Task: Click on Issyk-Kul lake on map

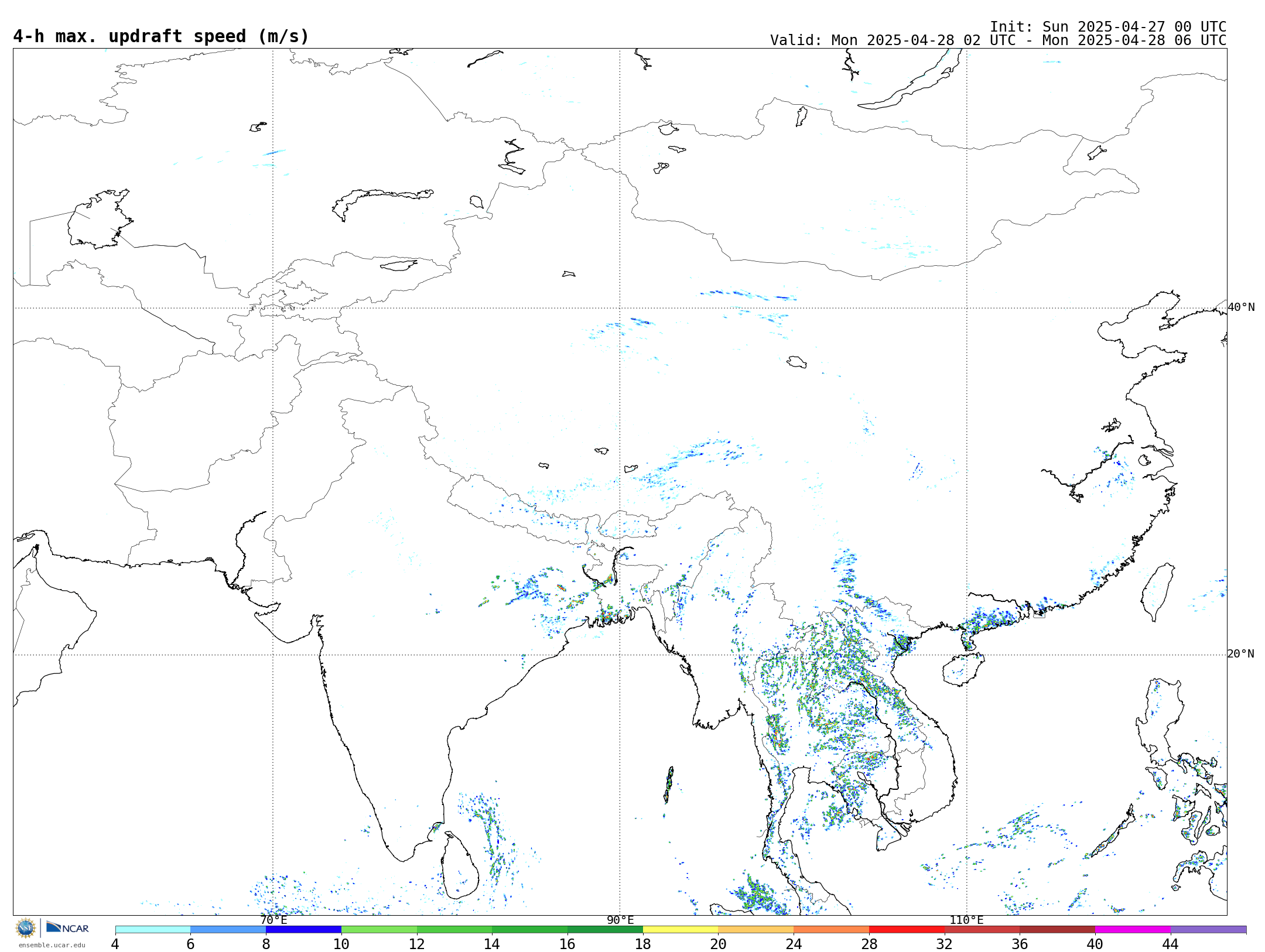Action: pyautogui.click(x=399, y=265)
